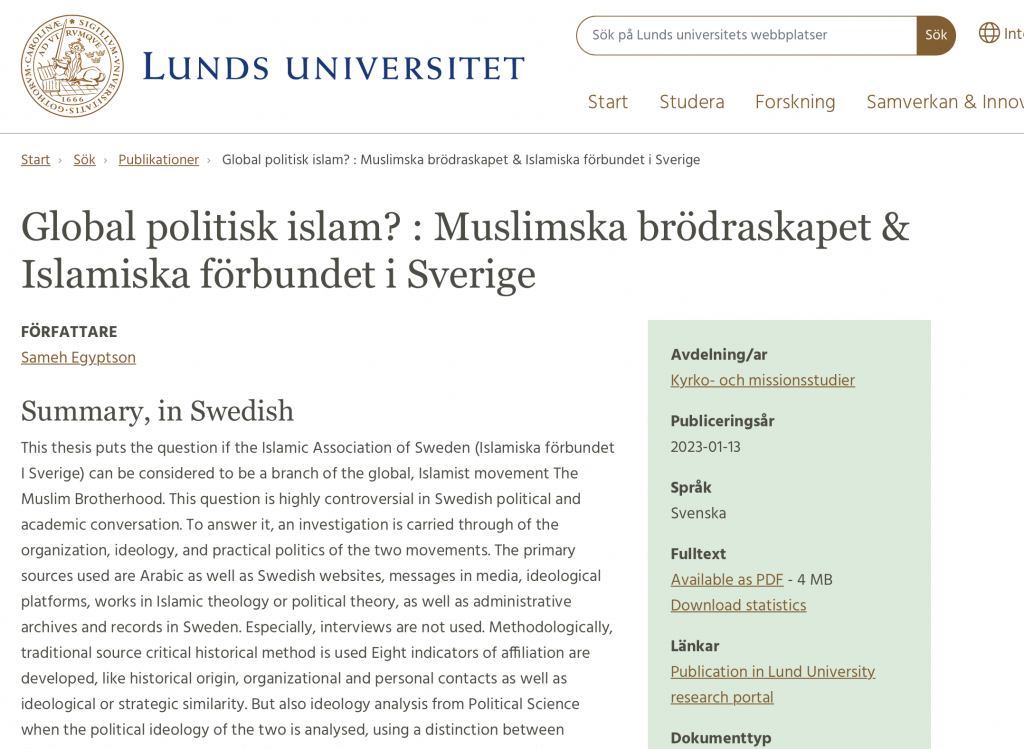The height and width of the screenshot is (749, 1024).
Task: Navigate to Publikationer breadcrumb
Action: (x=158, y=160)
